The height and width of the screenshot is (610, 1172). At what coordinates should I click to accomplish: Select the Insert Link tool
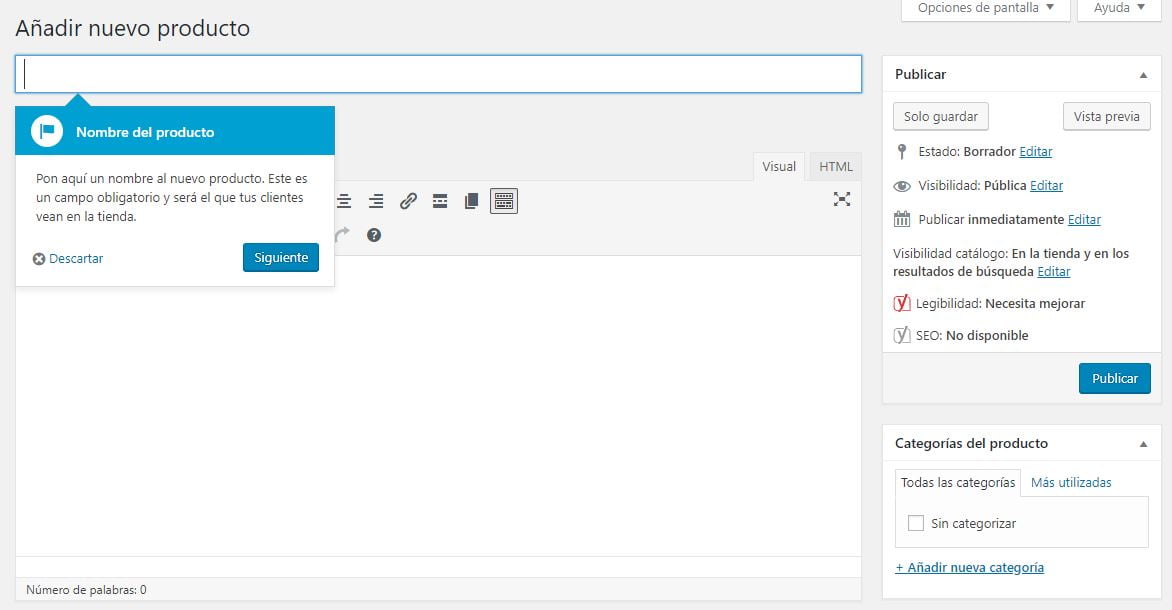point(407,200)
